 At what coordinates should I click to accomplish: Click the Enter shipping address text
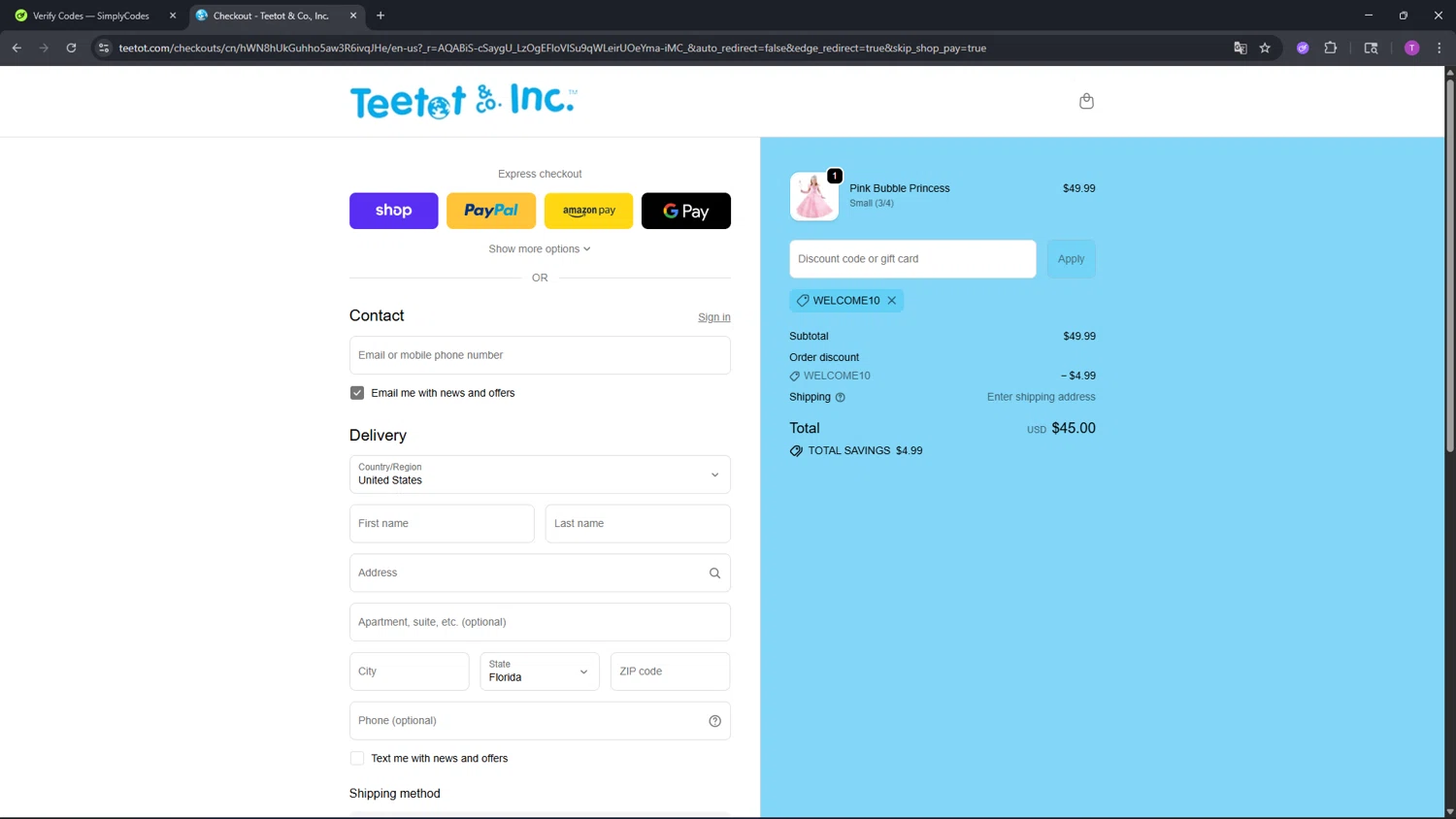(1041, 397)
